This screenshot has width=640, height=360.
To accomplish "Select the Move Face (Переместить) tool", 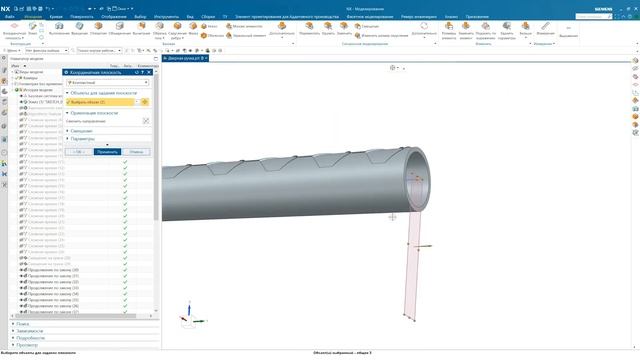I will point(309,29).
